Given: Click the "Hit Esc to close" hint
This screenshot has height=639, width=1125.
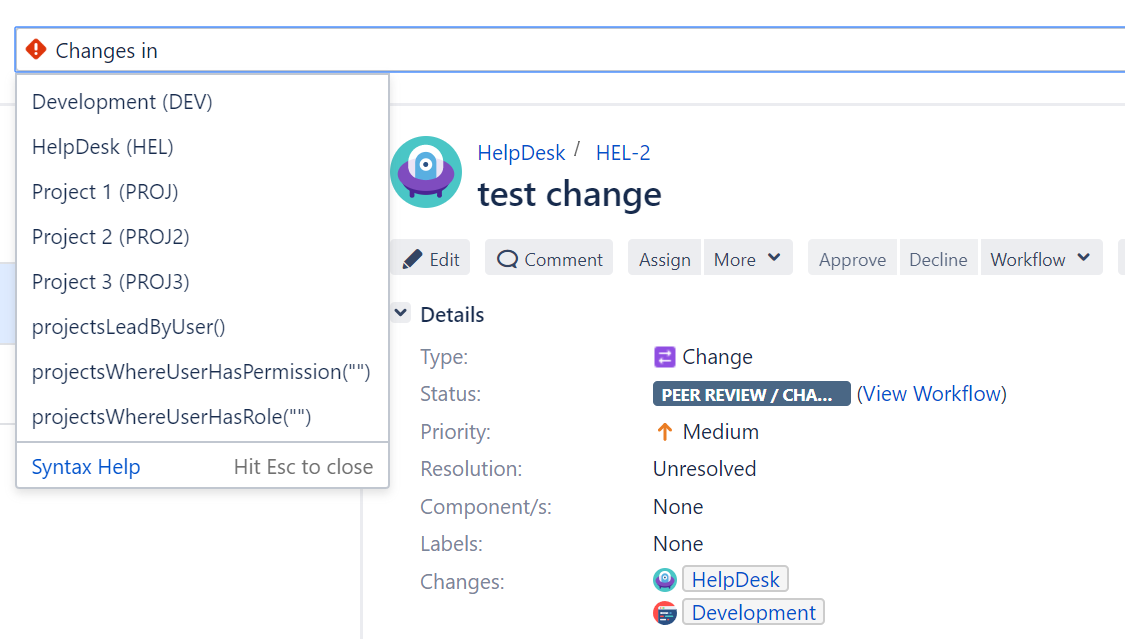Looking at the screenshot, I should pos(303,467).
